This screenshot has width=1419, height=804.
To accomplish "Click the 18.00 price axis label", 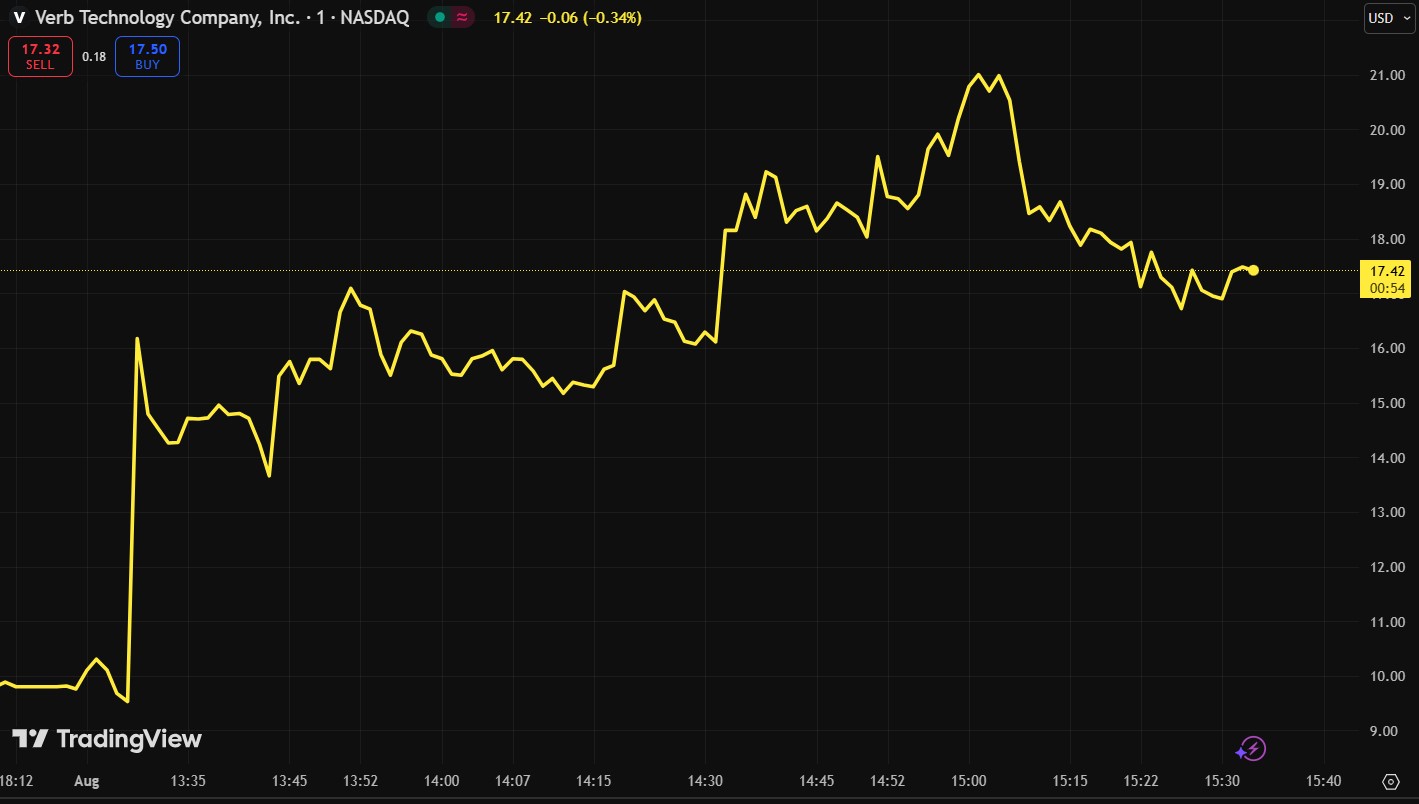I will click(1387, 240).
